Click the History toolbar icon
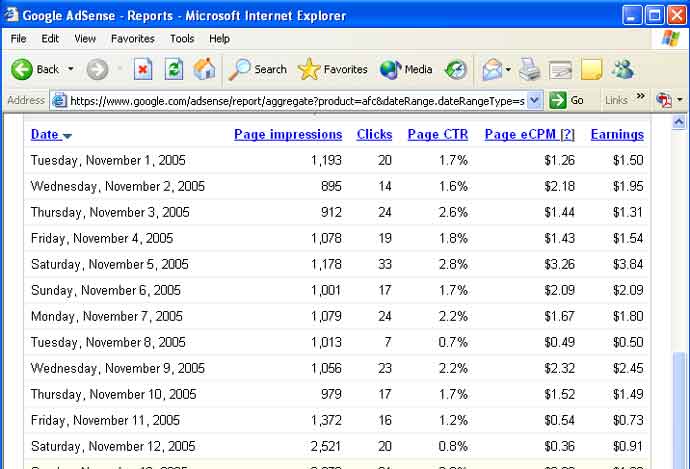690x469 pixels. point(456,69)
